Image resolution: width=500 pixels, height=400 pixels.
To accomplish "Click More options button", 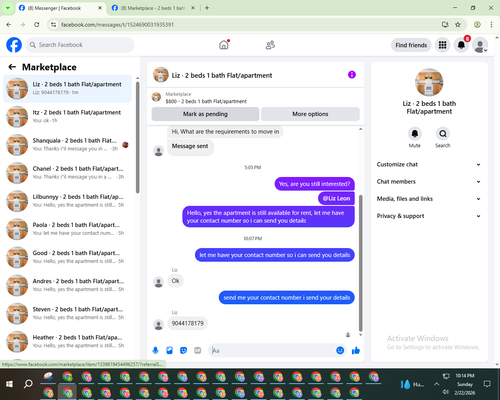I will tap(310, 114).
